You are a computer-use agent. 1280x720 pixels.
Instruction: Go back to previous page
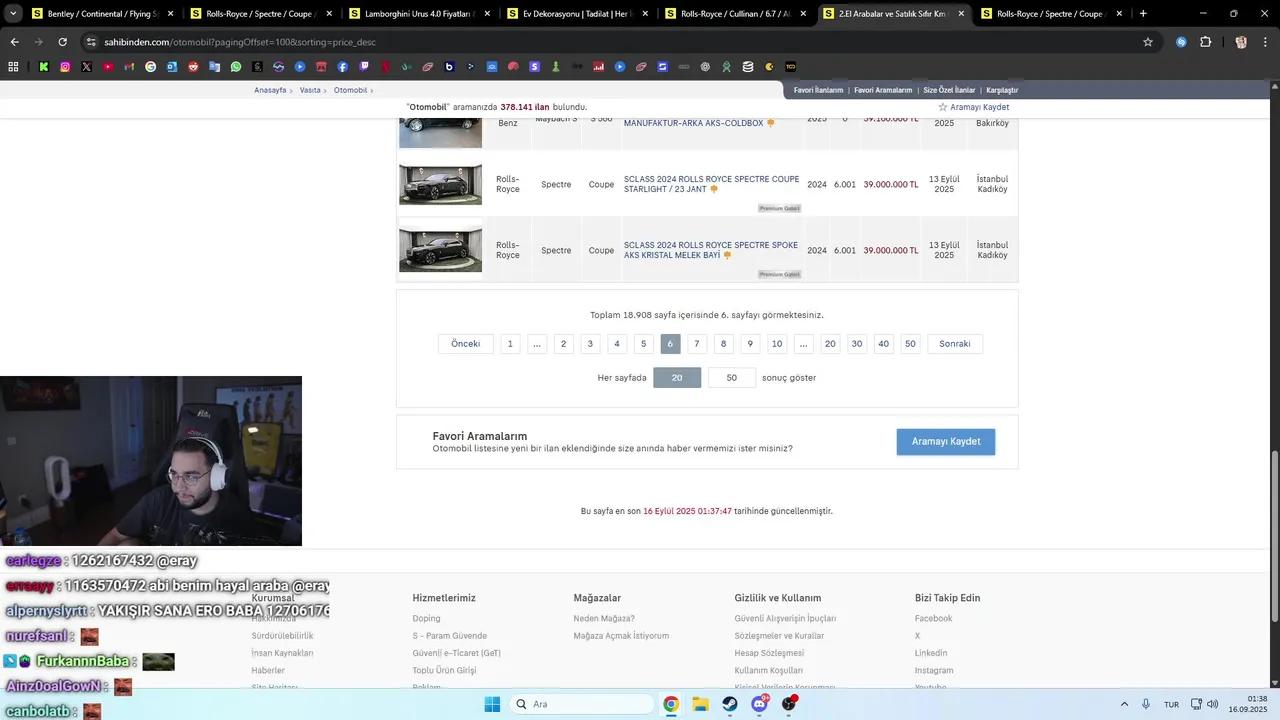[x=14, y=42]
